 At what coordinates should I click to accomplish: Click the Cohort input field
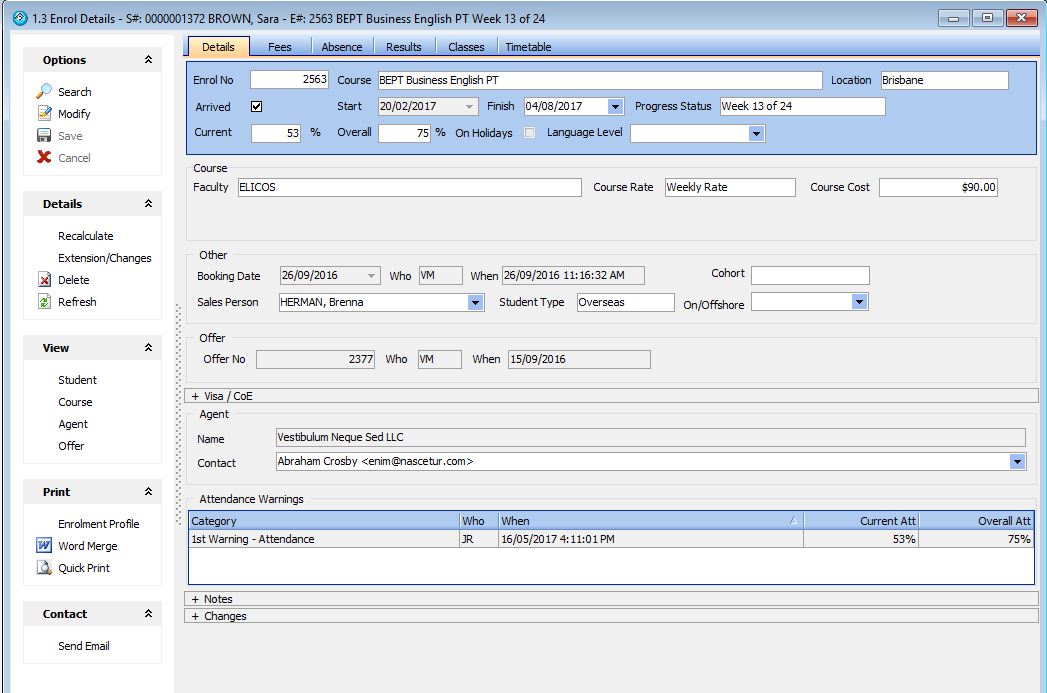point(810,275)
